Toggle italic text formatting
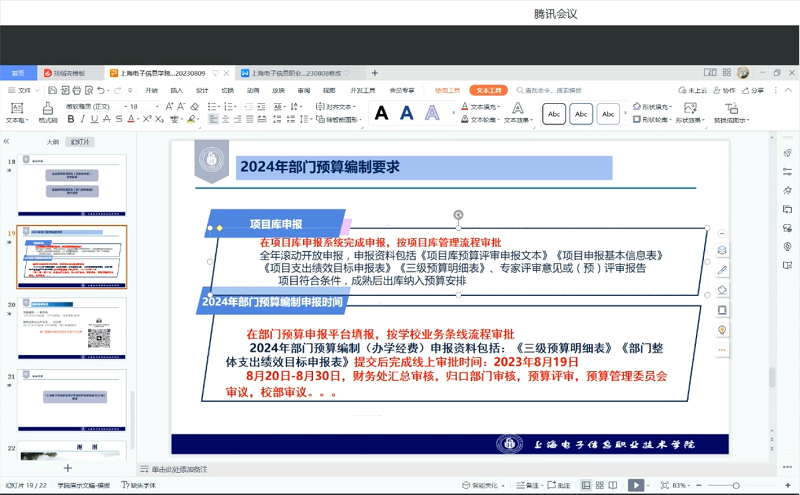The height and width of the screenshot is (495, 800). [x=82, y=120]
